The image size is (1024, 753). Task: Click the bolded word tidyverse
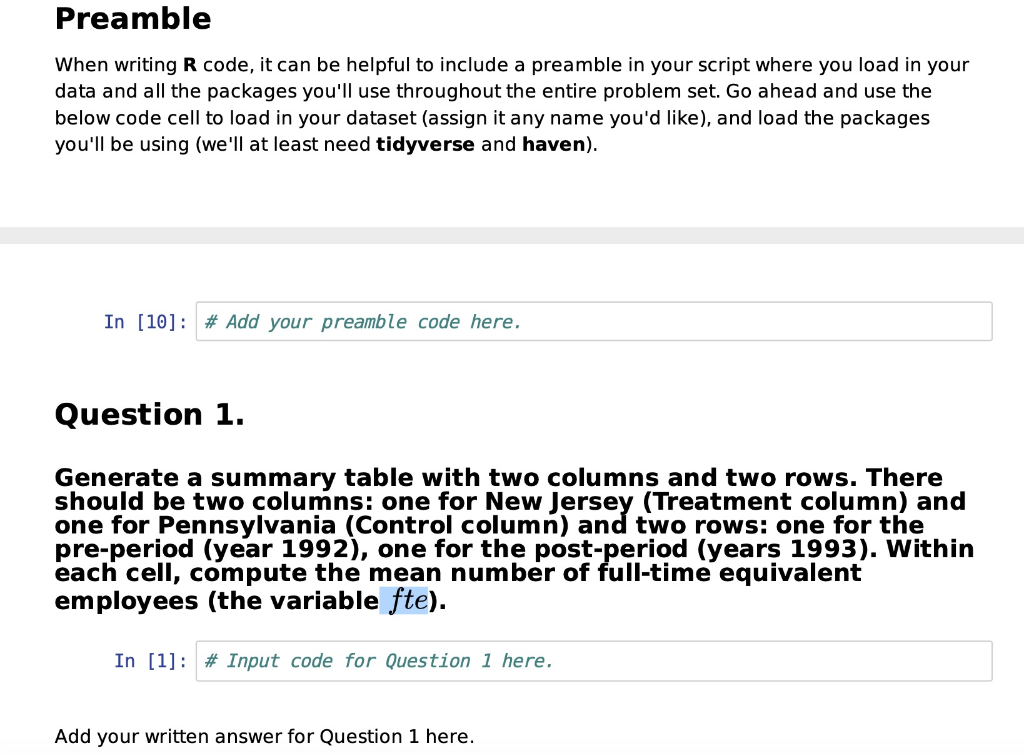click(425, 144)
